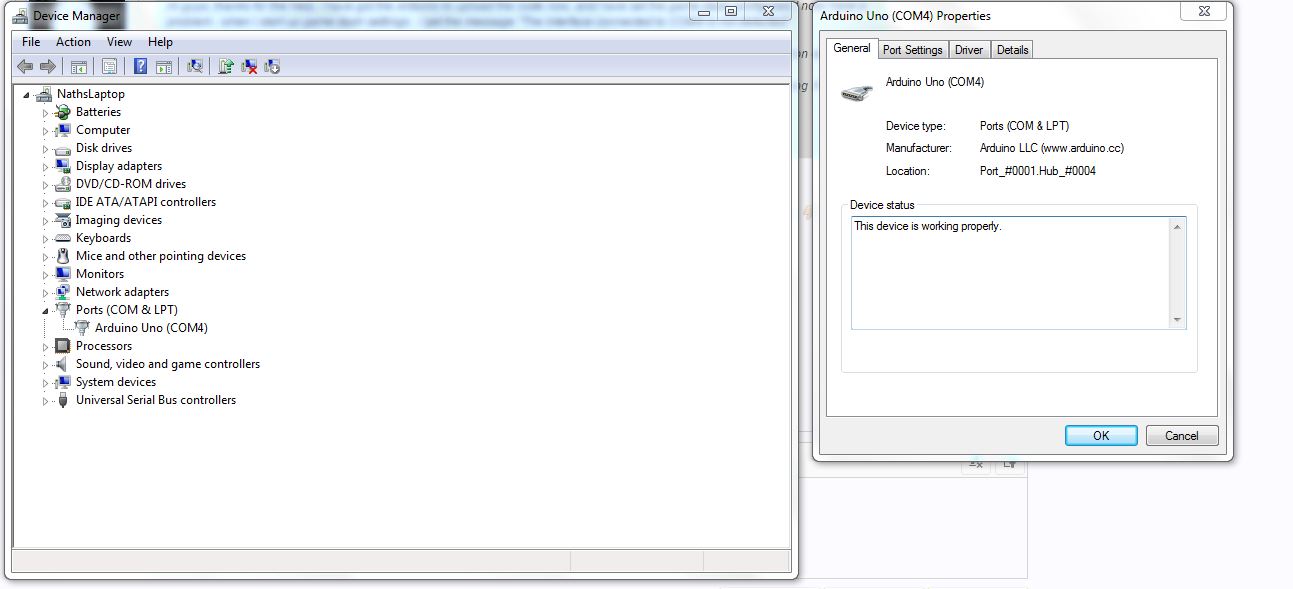
Task: Select the Processors category icon
Action: tap(63, 346)
